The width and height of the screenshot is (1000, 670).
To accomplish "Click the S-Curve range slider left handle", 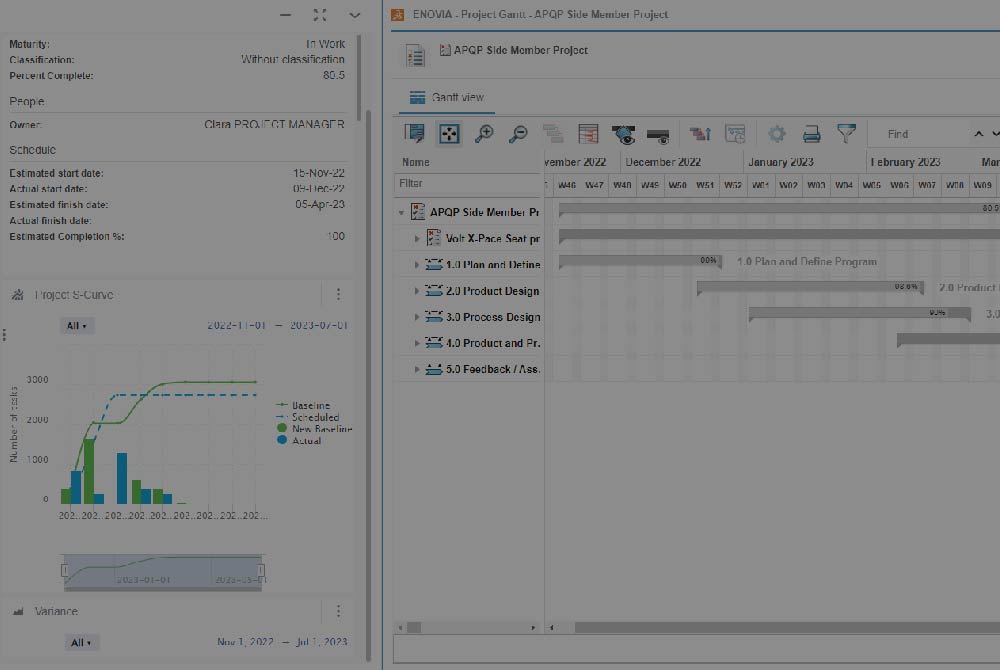I will tap(65, 570).
